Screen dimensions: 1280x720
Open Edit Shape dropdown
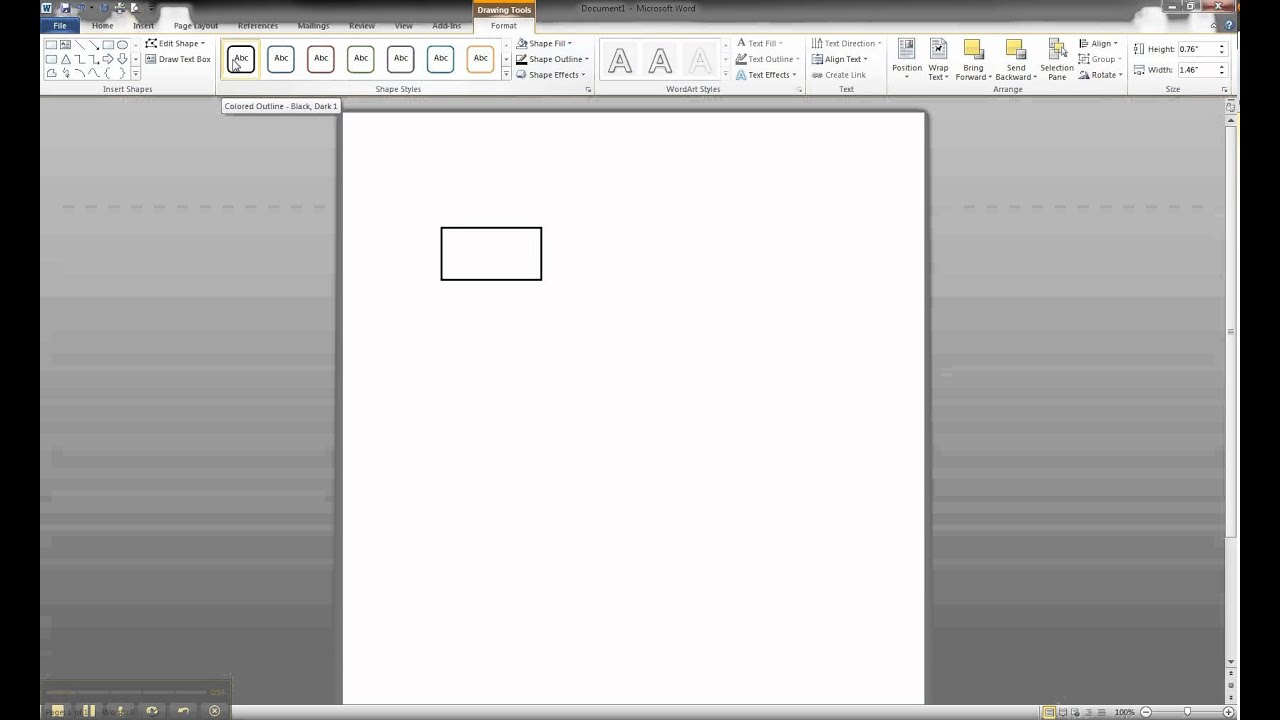coord(175,44)
